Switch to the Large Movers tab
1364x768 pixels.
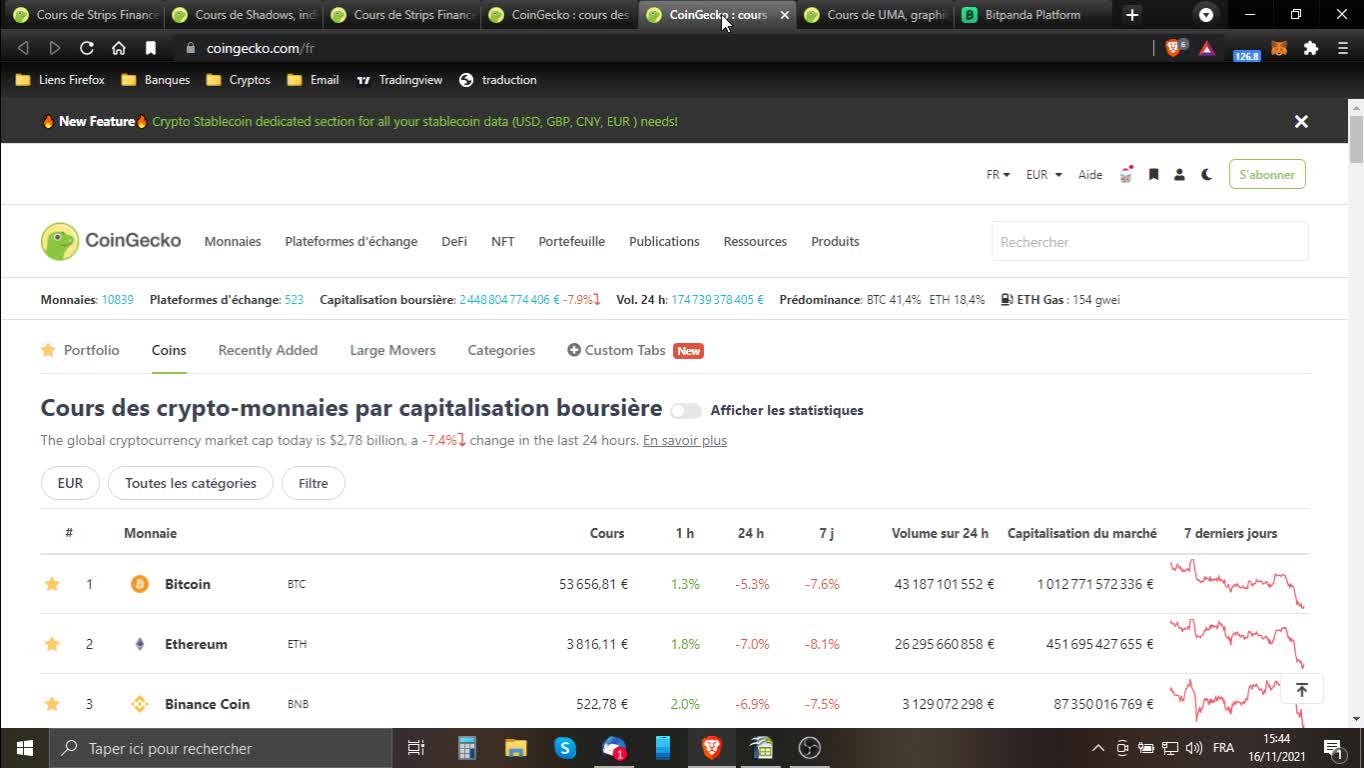392,350
